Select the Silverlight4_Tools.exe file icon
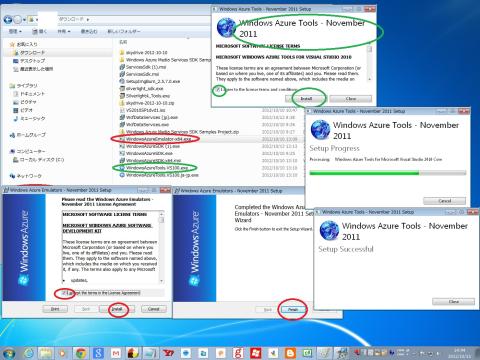 122,96
